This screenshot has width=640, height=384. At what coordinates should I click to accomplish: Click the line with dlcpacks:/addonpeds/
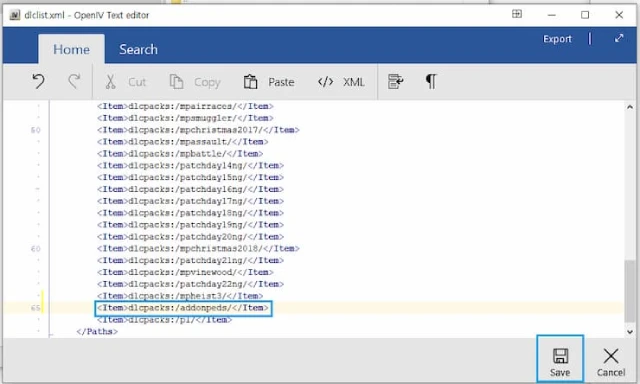tap(183, 308)
